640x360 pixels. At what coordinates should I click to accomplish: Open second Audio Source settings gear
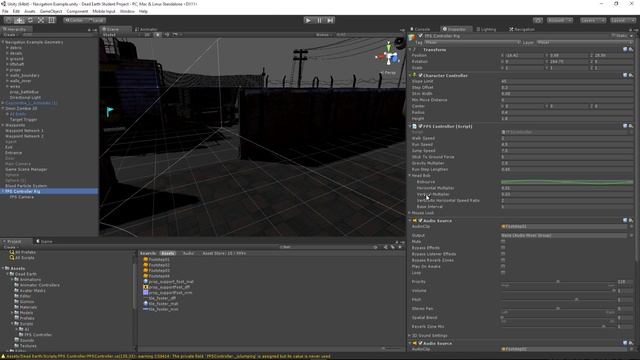(x=631, y=343)
